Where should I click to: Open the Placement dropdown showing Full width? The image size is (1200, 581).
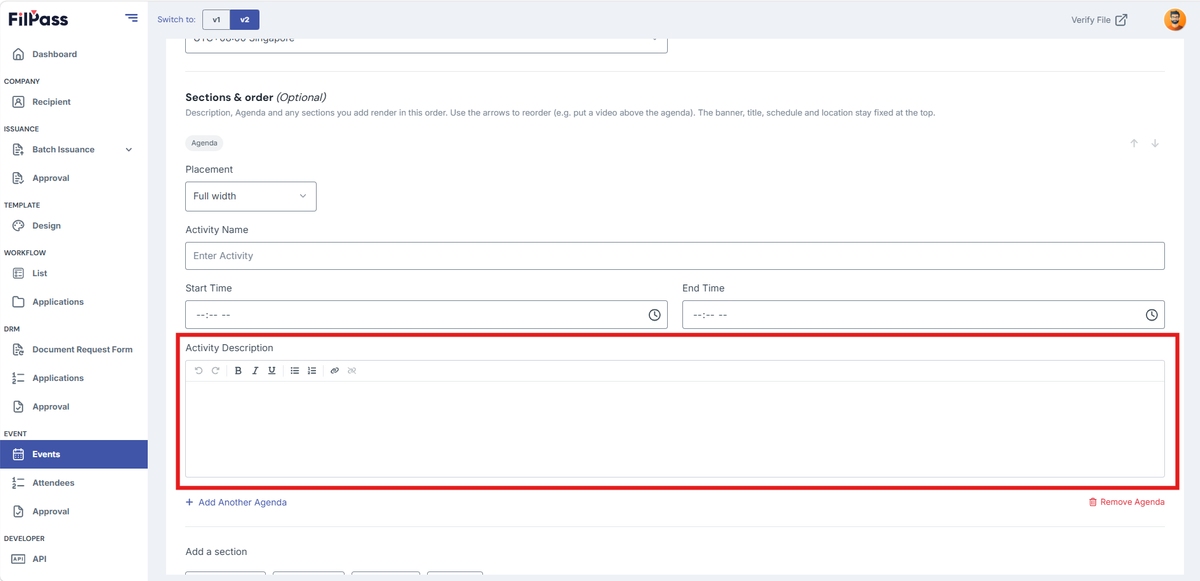251,196
